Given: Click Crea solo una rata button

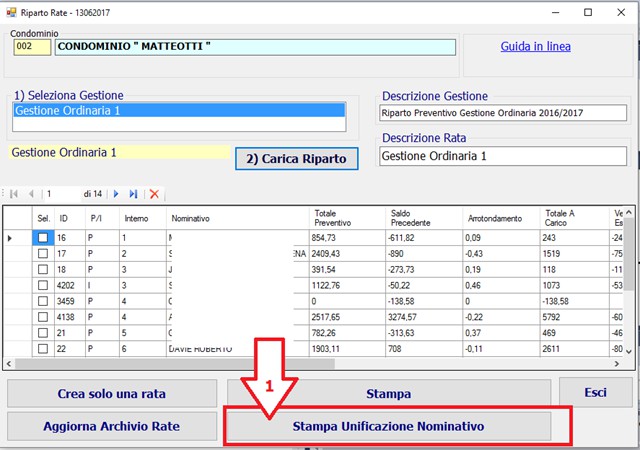Looking at the screenshot, I should coord(112,394).
